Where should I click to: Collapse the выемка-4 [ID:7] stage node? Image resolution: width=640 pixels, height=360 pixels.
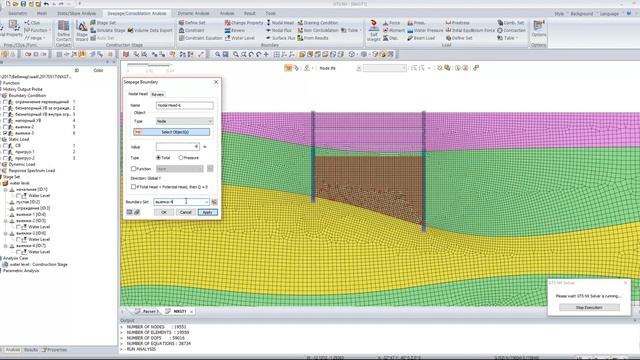[6, 246]
